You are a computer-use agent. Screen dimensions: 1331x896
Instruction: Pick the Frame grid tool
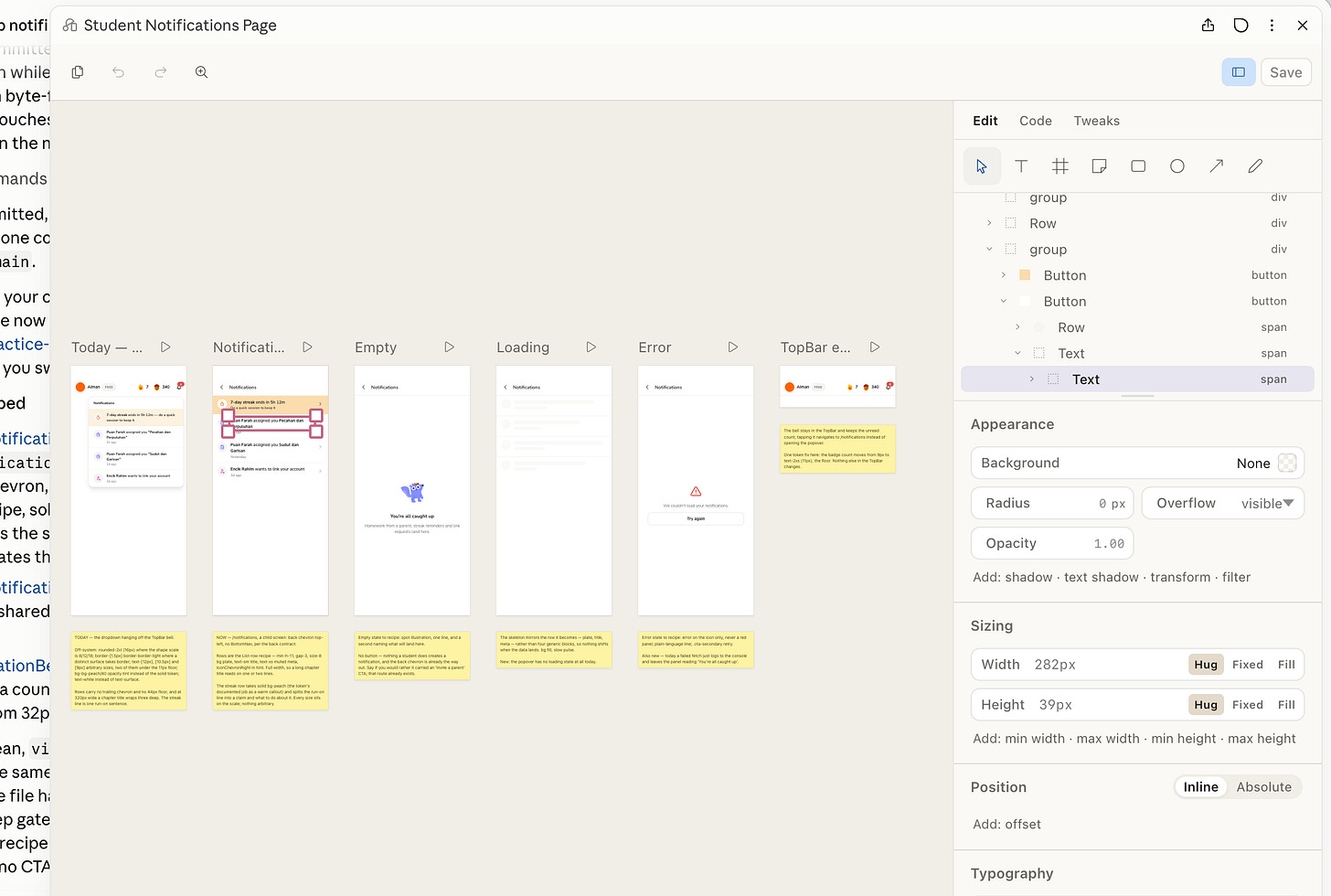point(1060,166)
